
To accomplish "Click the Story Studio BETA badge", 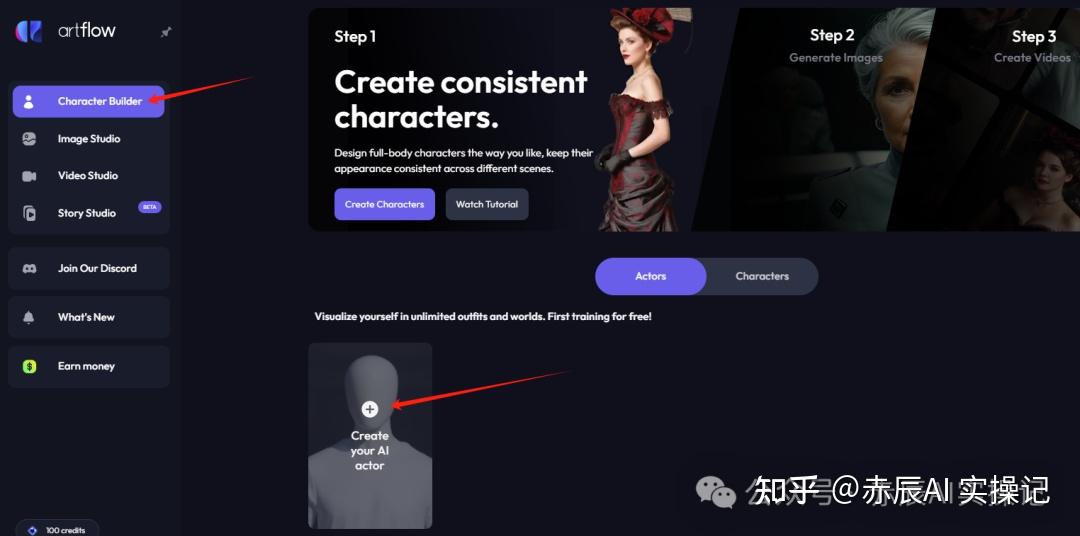I will coord(149,207).
